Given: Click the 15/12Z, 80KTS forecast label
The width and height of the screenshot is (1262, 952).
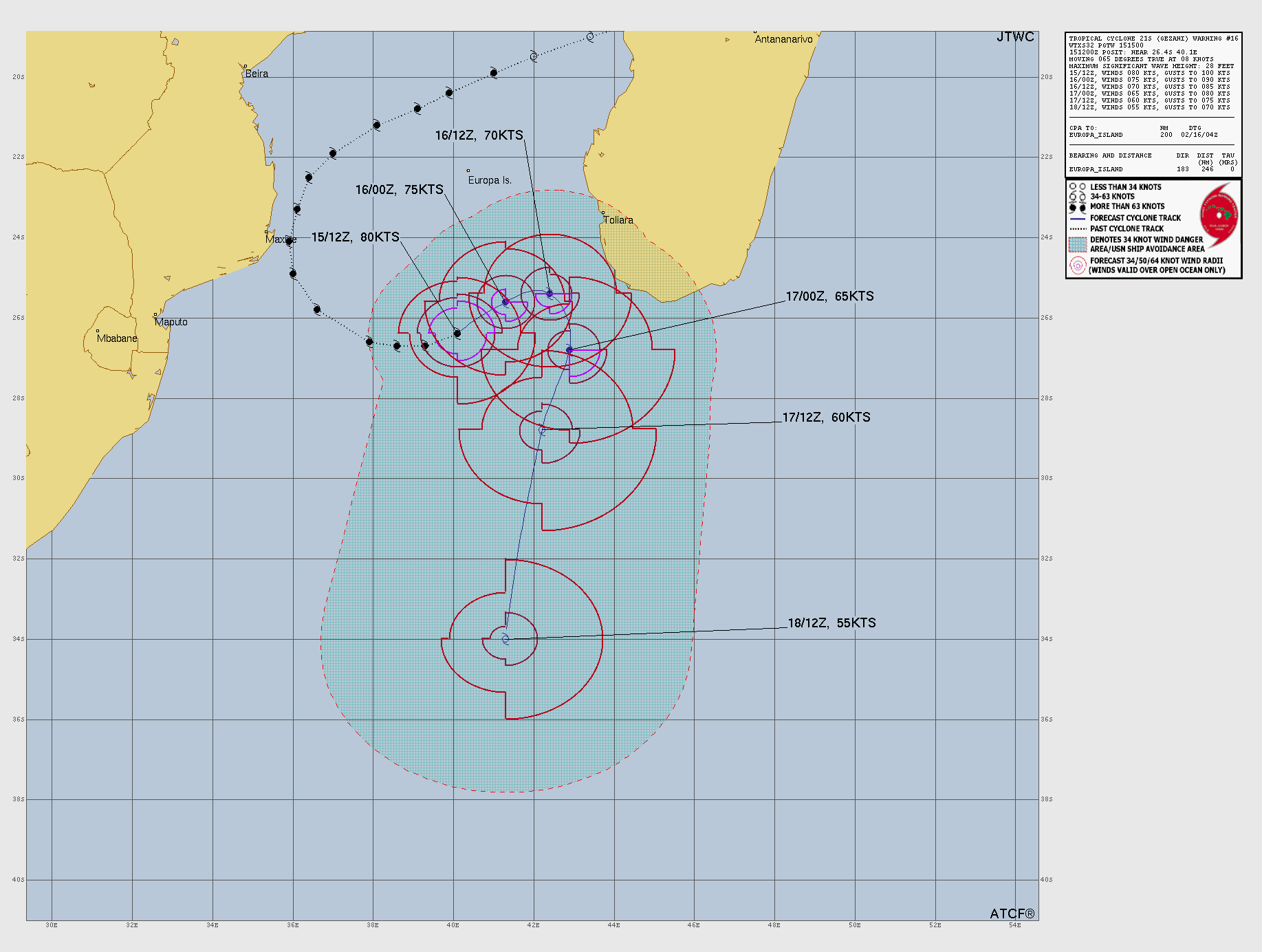Looking at the screenshot, I should [355, 237].
